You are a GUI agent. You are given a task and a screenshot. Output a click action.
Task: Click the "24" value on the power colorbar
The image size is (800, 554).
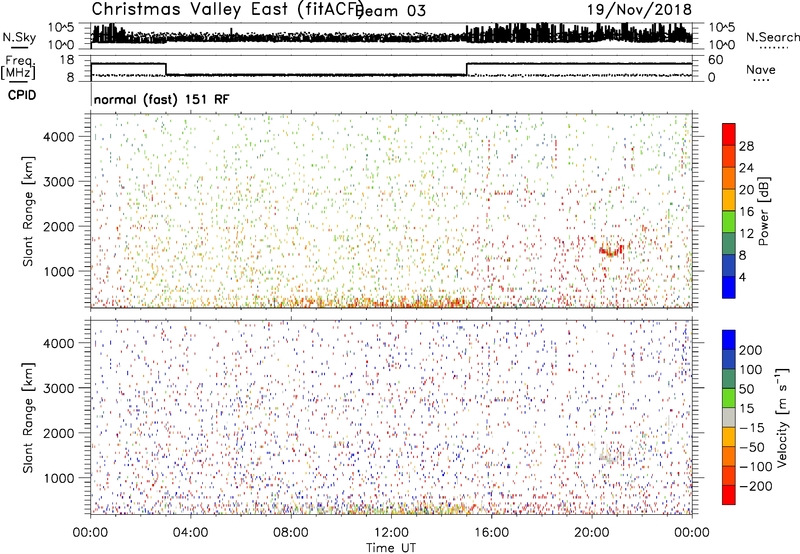pyautogui.click(x=746, y=168)
